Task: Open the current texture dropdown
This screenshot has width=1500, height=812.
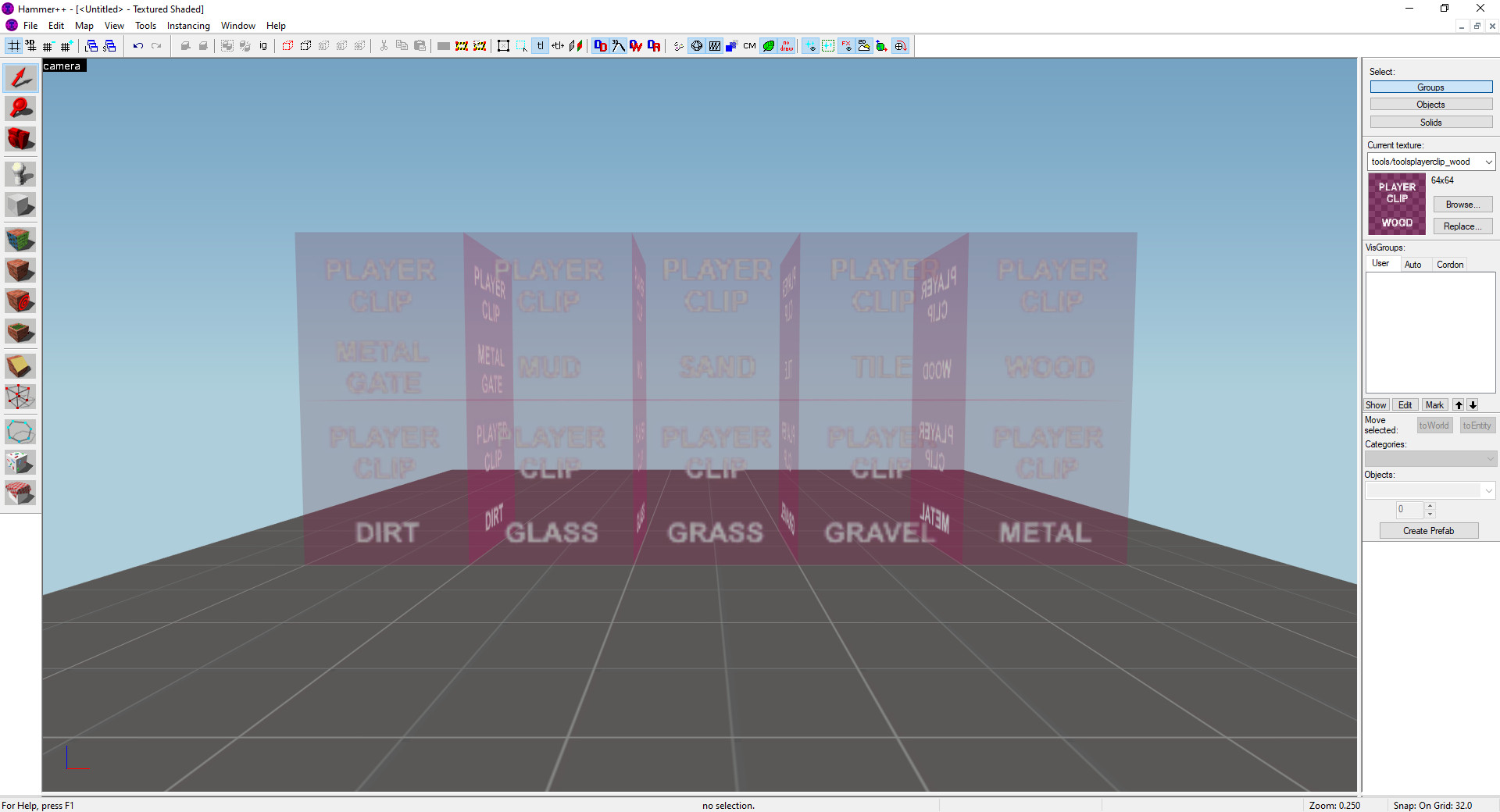Action: (x=1489, y=162)
